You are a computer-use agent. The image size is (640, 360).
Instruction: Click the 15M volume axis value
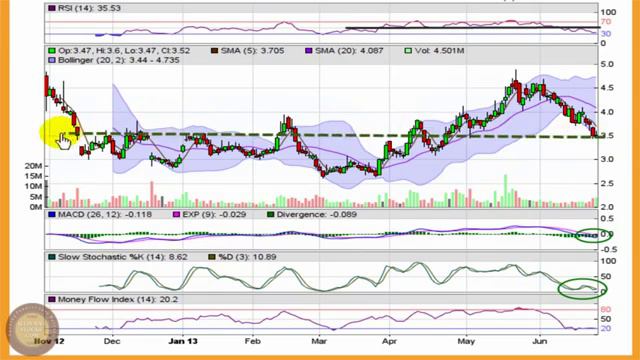(x=33, y=176)
